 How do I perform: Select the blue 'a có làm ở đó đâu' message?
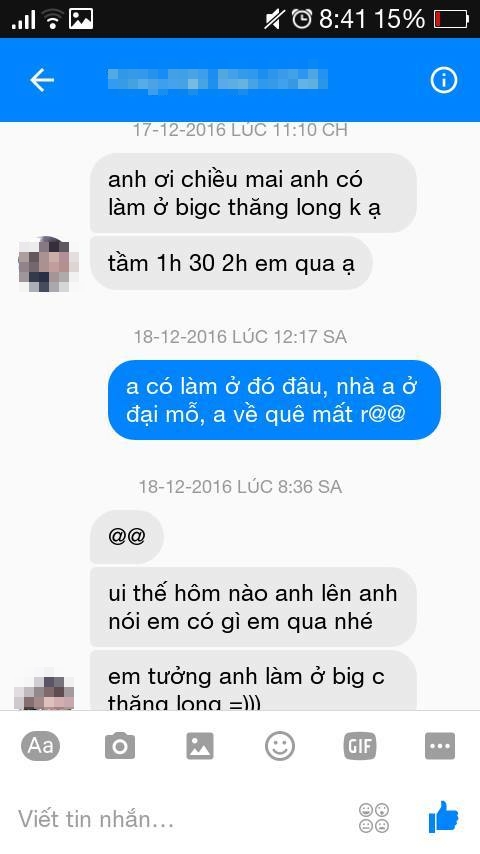[274, 400]
